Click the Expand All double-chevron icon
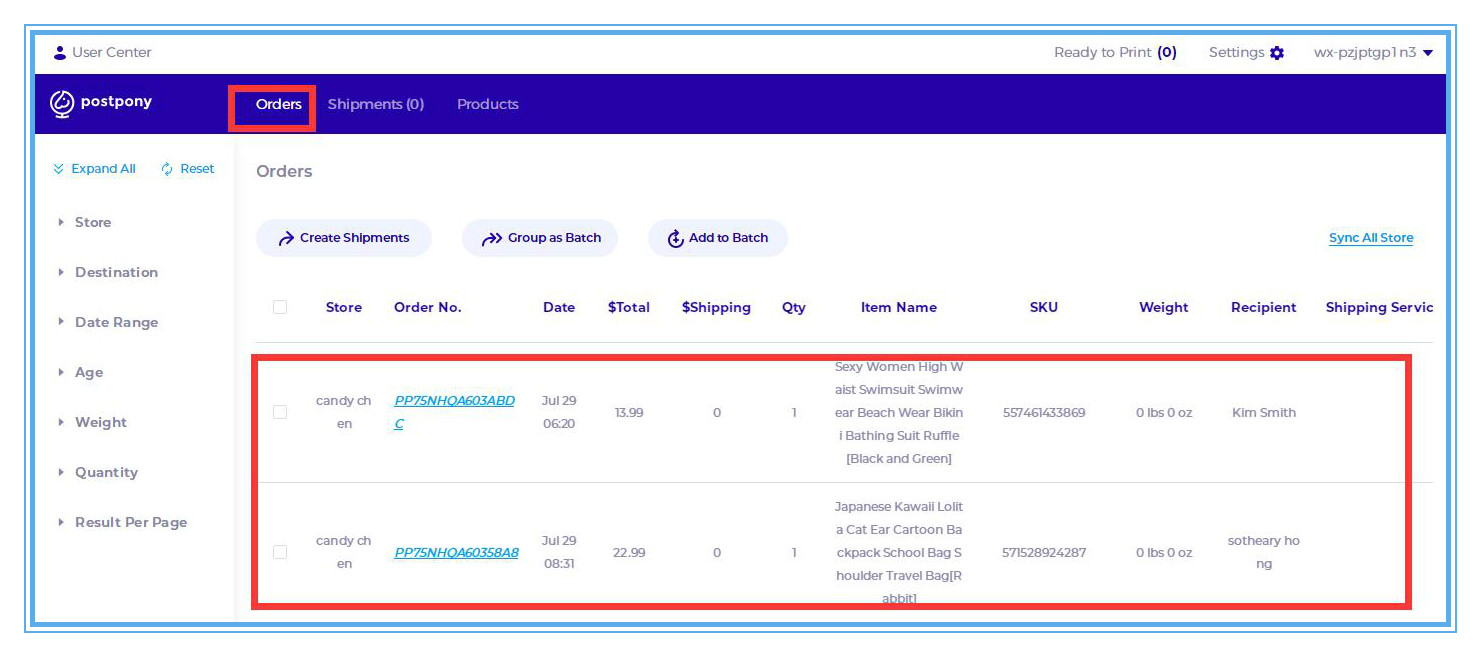 point(59,168)
